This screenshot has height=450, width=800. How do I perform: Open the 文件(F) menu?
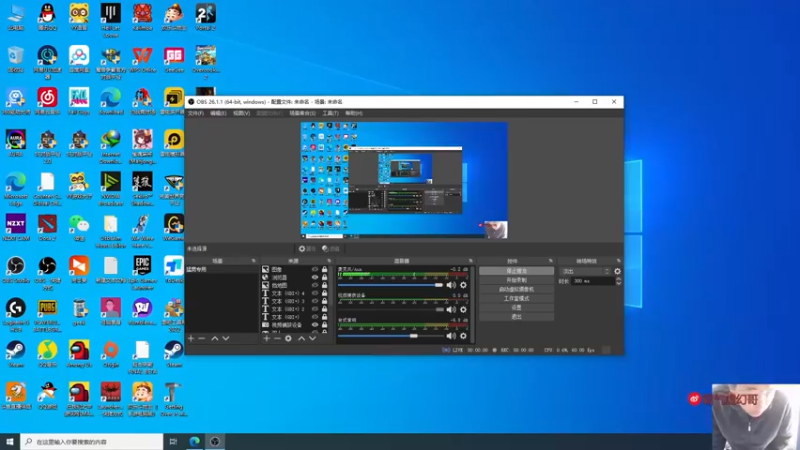point(195,113)
